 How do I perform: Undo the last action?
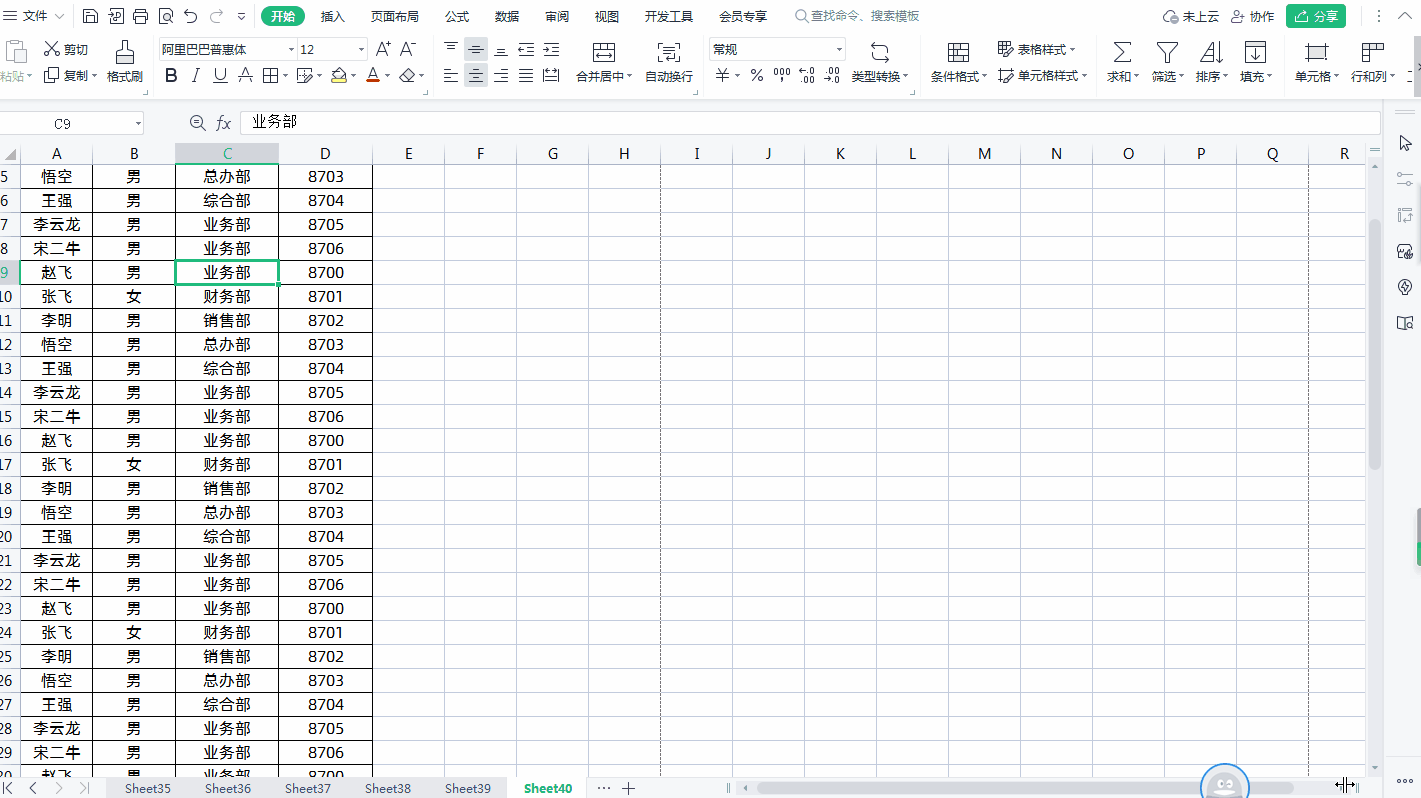click(191, 17)
